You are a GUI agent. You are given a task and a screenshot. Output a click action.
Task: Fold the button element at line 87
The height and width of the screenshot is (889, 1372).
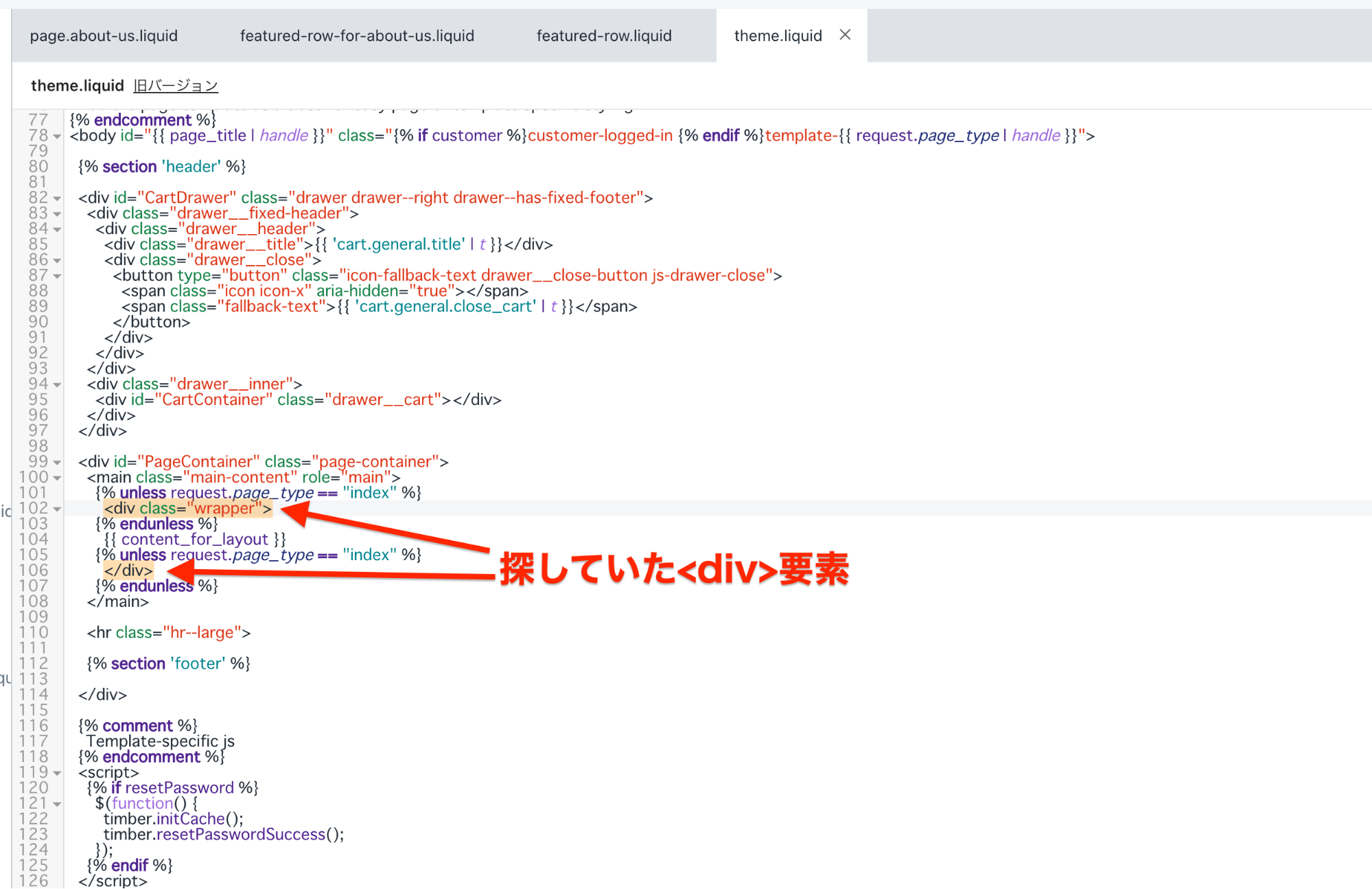tap(58, 276)
